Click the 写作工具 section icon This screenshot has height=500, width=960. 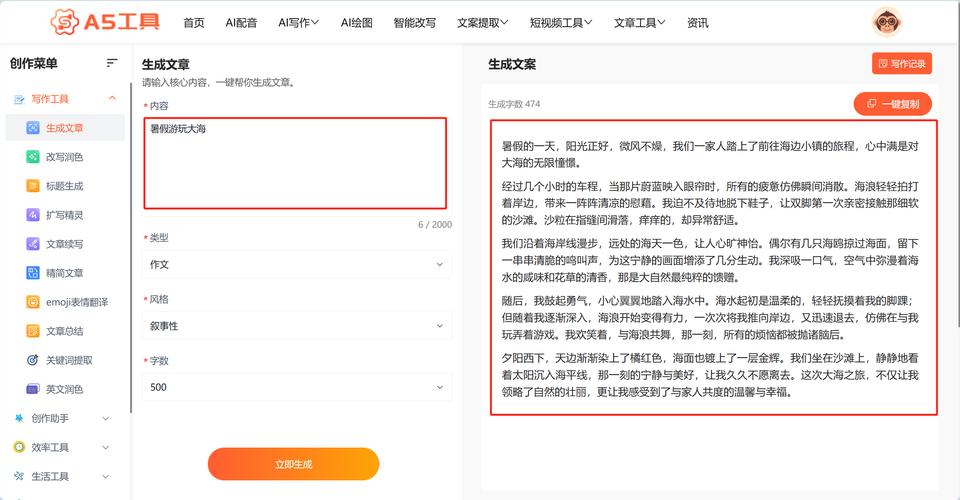(19, 99)
